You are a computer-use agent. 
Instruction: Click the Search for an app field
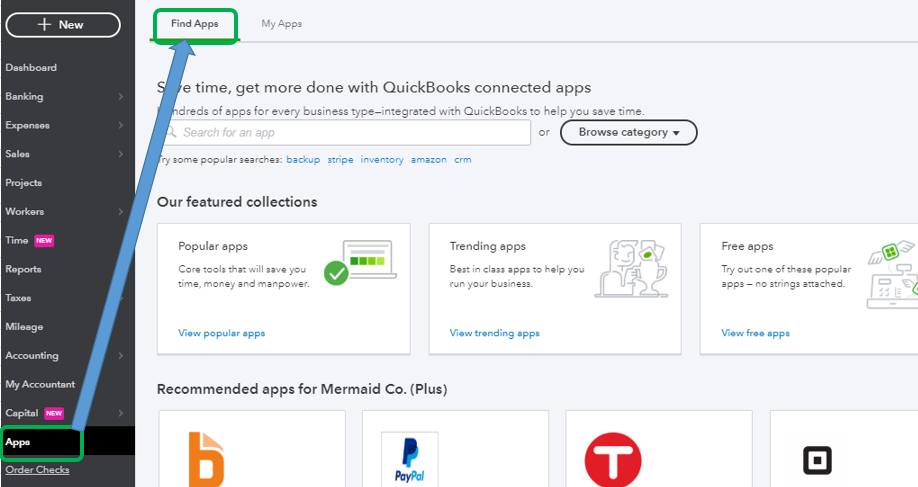pos(350,132)
